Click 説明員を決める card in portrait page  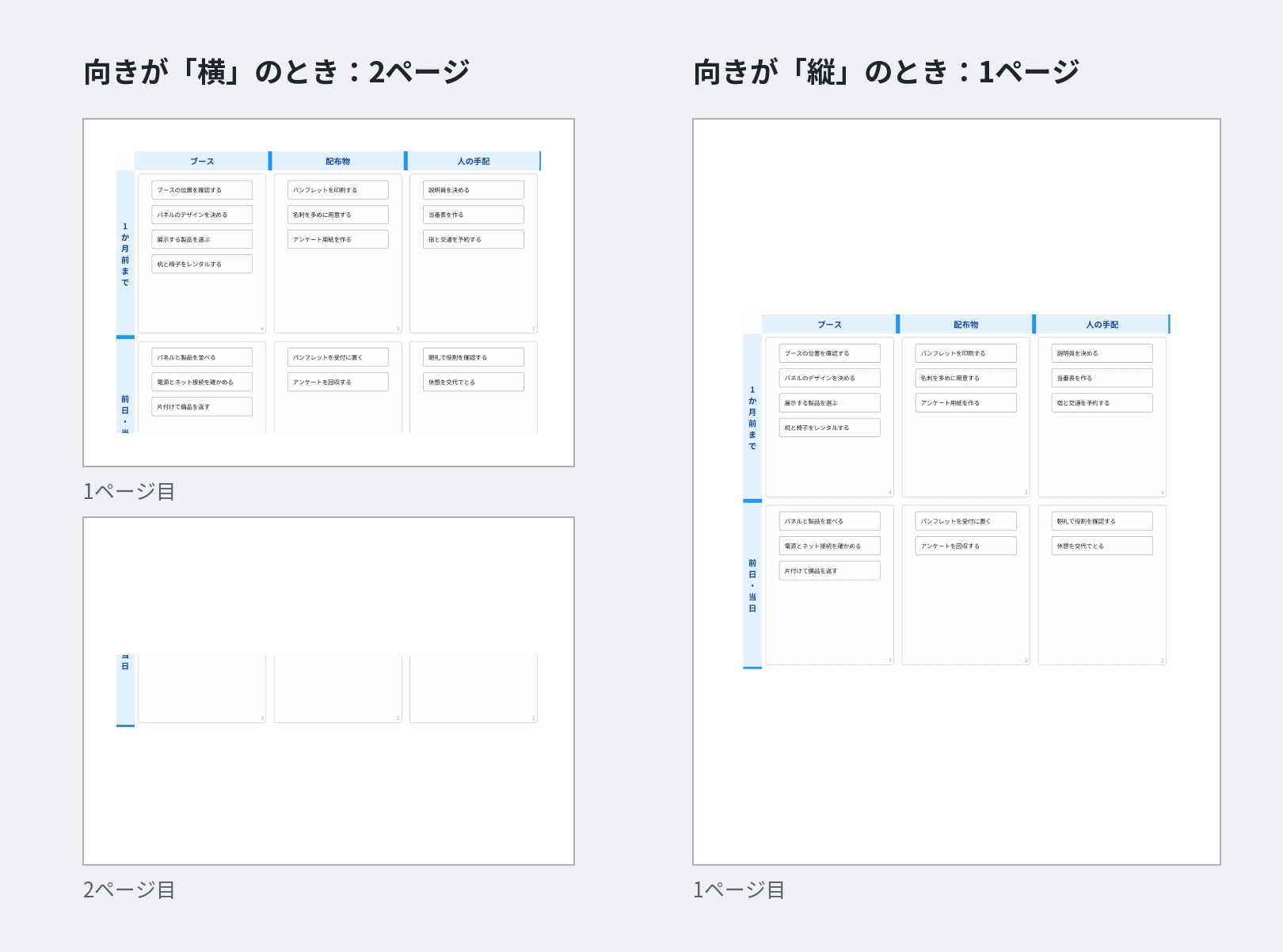[x=1102, y=353]
